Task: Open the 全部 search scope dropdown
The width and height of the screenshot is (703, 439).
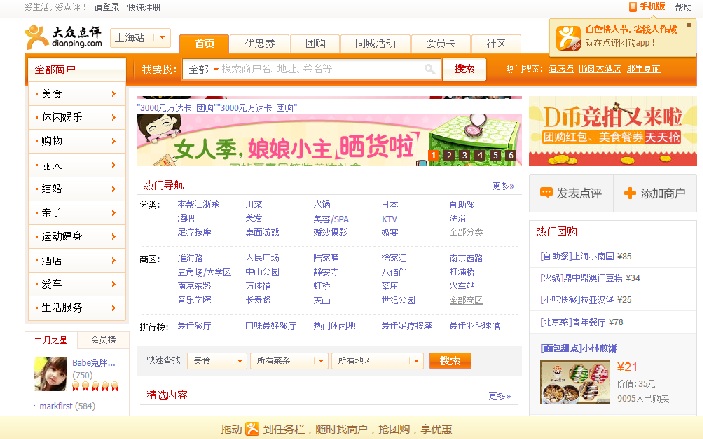Action: point(203,69)
